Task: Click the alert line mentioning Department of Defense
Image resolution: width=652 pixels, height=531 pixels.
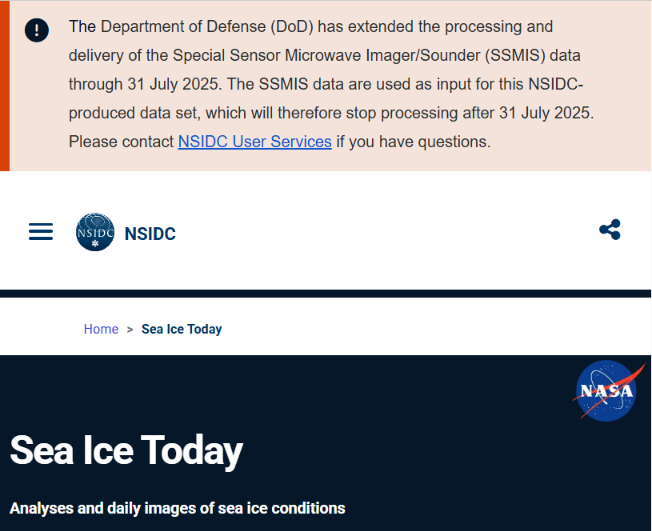Action: click(311, 27)
